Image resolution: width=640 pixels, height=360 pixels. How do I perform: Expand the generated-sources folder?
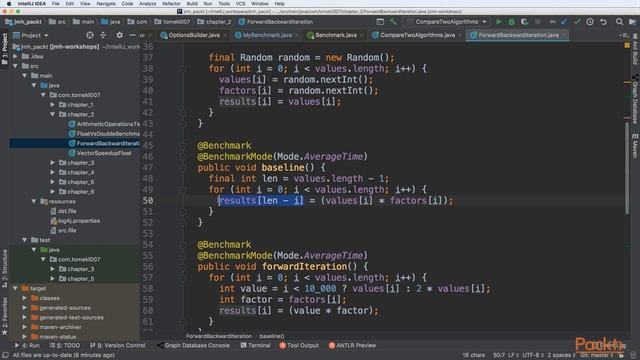coord(24,307)
